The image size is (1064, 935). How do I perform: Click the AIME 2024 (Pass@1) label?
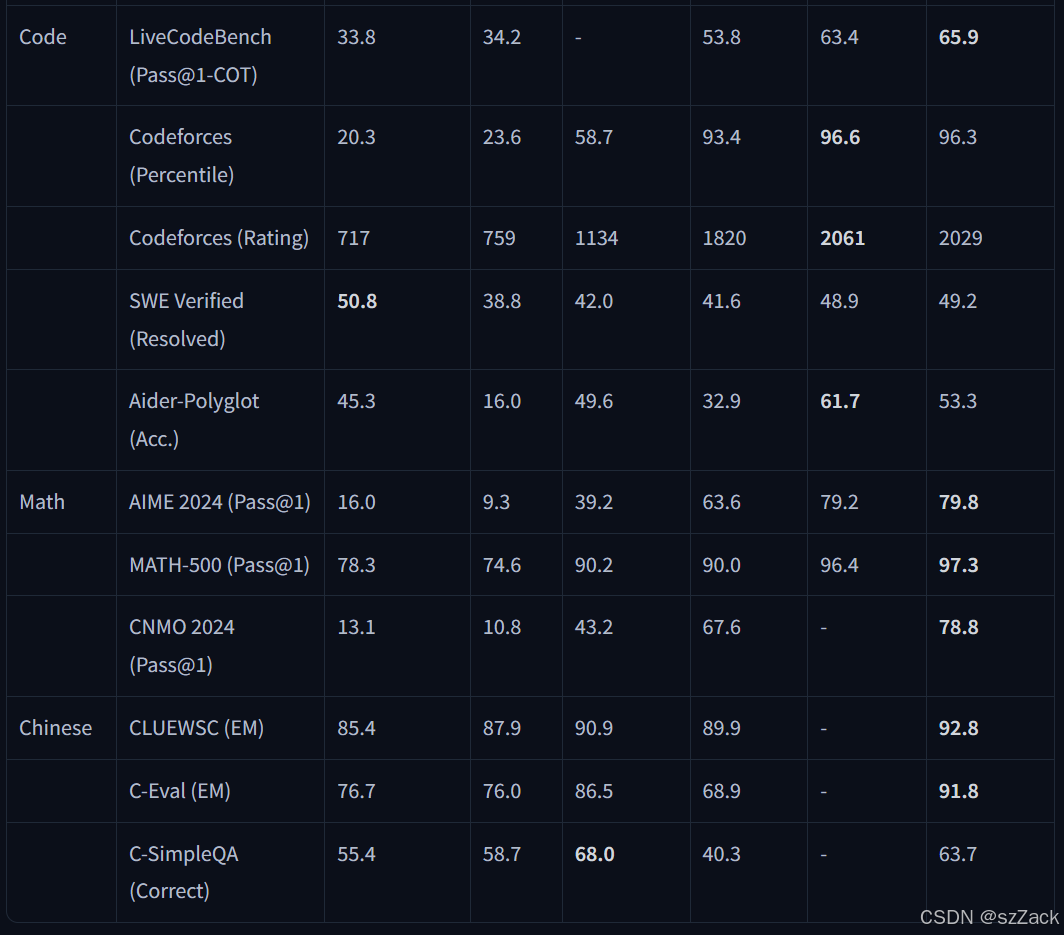coord(220,501)
